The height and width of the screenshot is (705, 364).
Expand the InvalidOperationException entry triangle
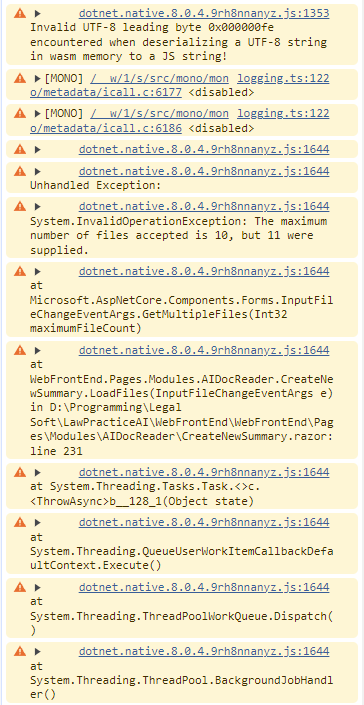(38, 207)
